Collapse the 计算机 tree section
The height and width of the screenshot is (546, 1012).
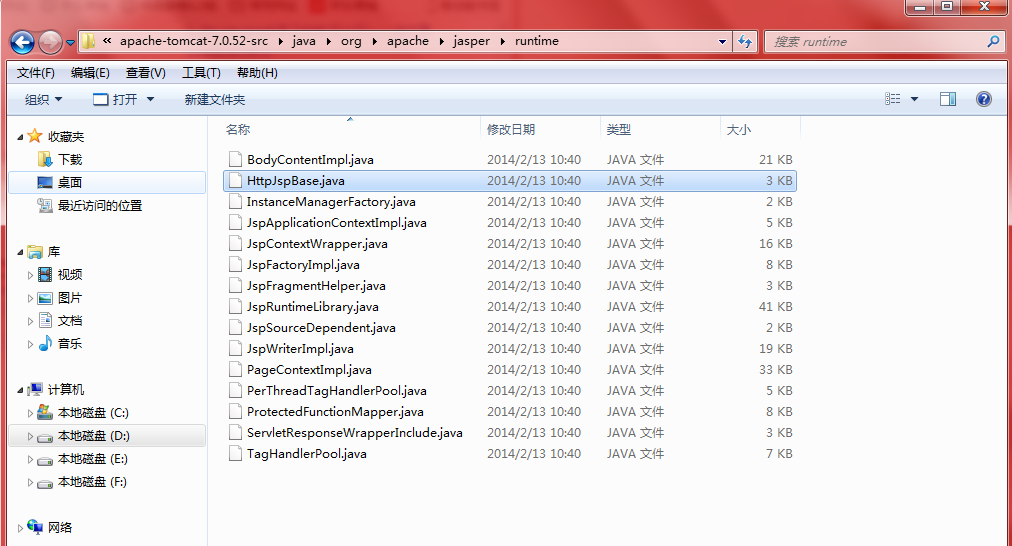(x=20, y=390)
